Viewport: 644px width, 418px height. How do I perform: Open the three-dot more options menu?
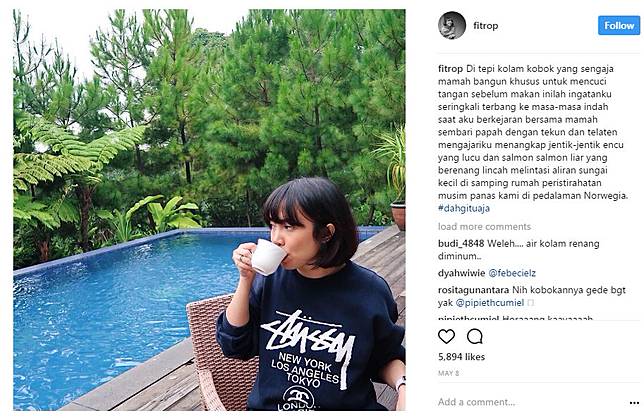click(x=634, y=403)
